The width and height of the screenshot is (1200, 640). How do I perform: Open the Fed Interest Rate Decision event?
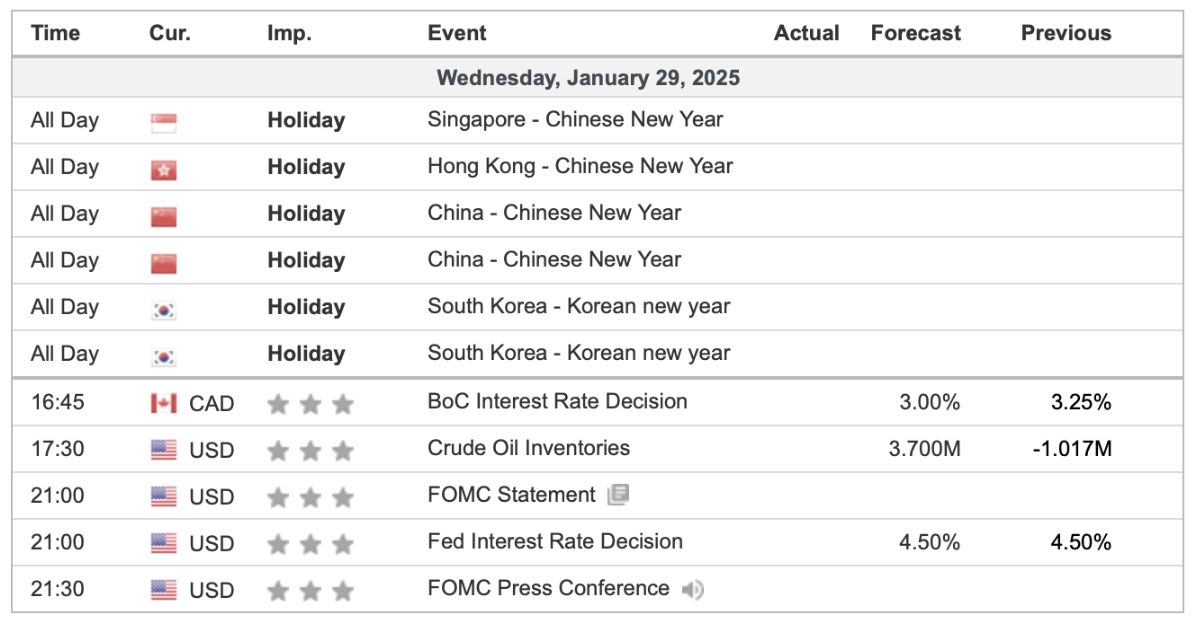[x=555, y=541]
